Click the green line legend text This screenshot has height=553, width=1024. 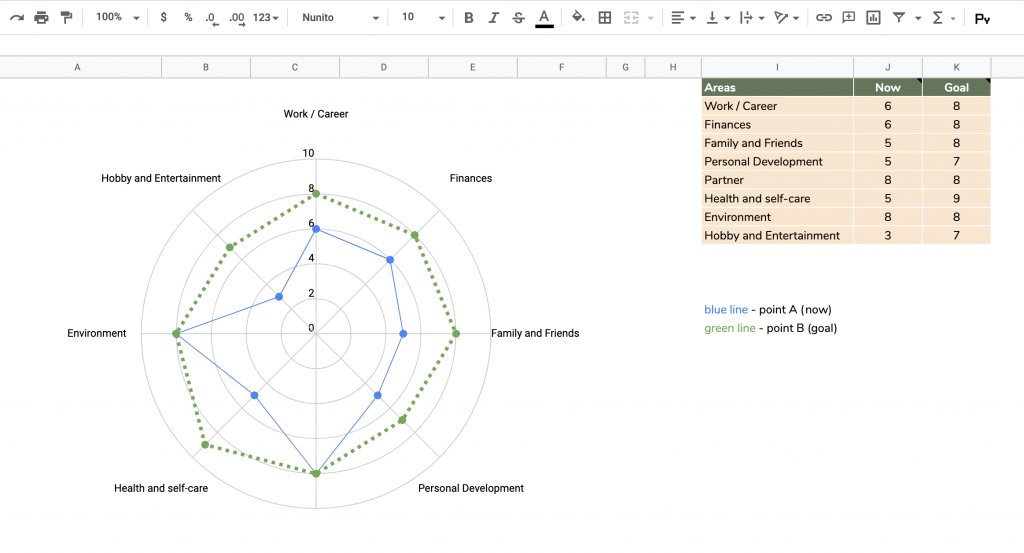pos(729,328)
